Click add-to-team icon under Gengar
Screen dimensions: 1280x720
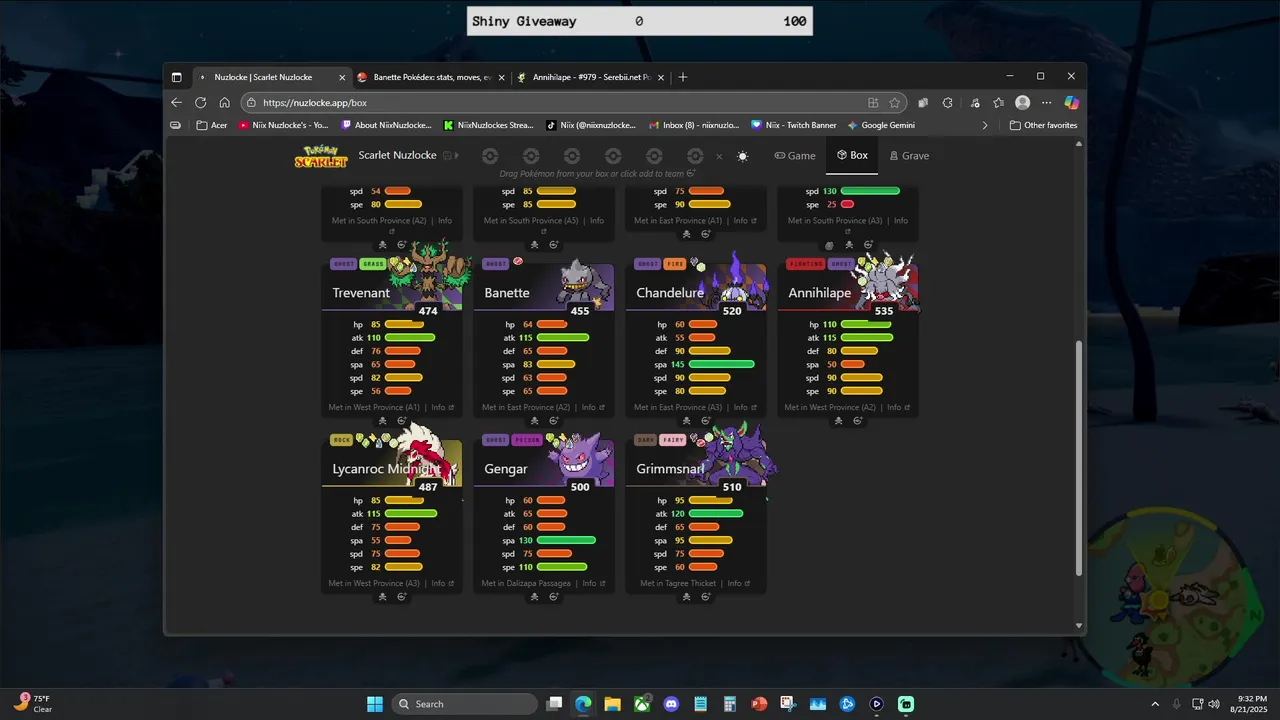pyautogui.click(x=553, y=597)
